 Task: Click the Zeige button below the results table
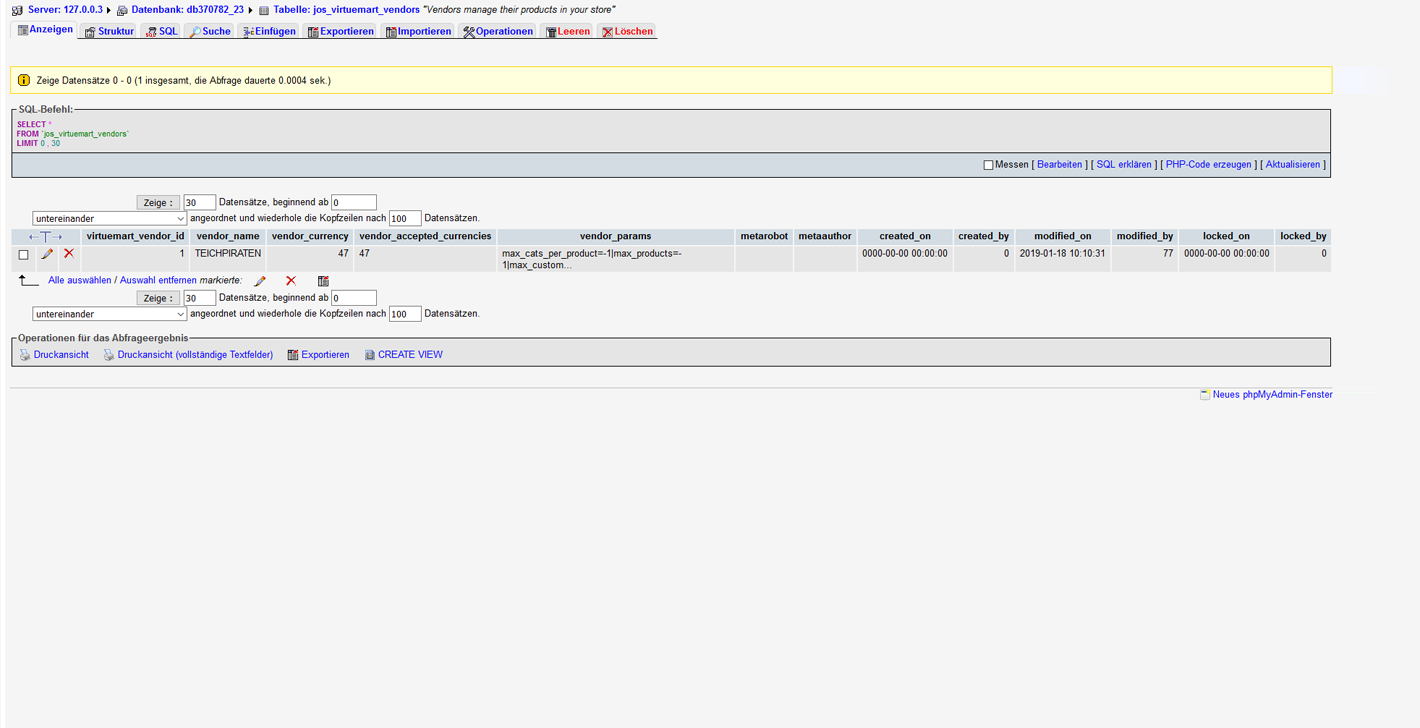[x=158, y=299]
